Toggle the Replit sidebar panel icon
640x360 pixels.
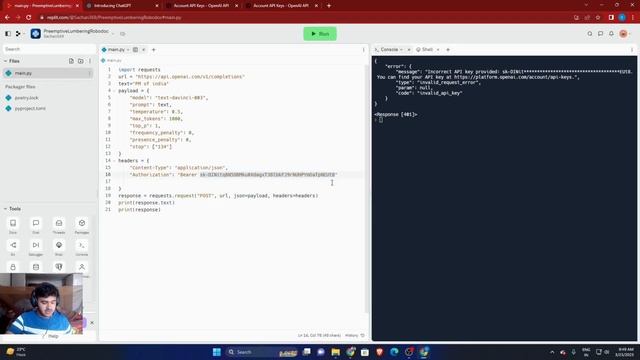pos(8,34)
